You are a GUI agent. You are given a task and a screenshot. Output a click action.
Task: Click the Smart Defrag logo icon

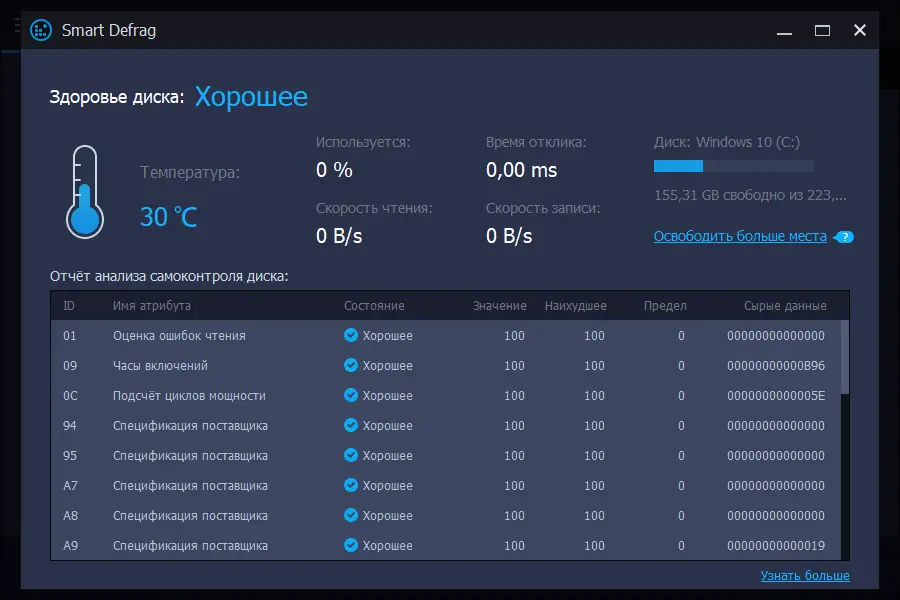[41, 30]
